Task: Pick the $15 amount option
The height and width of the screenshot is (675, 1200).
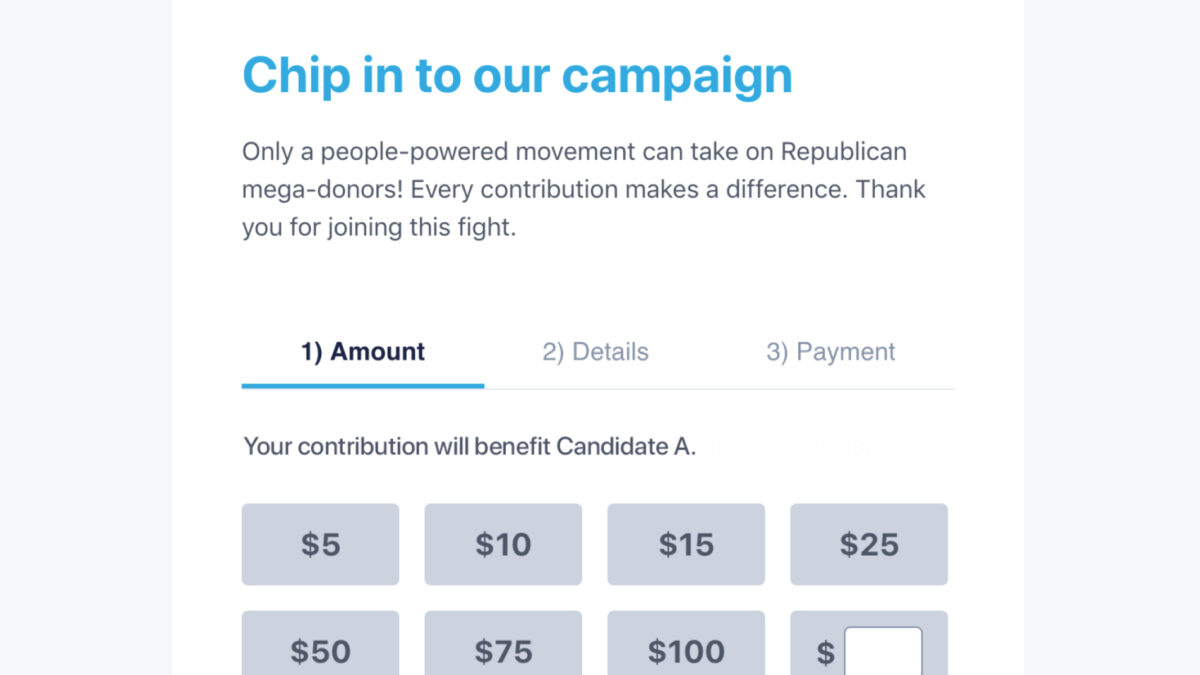Action: [x=686, y=544]
